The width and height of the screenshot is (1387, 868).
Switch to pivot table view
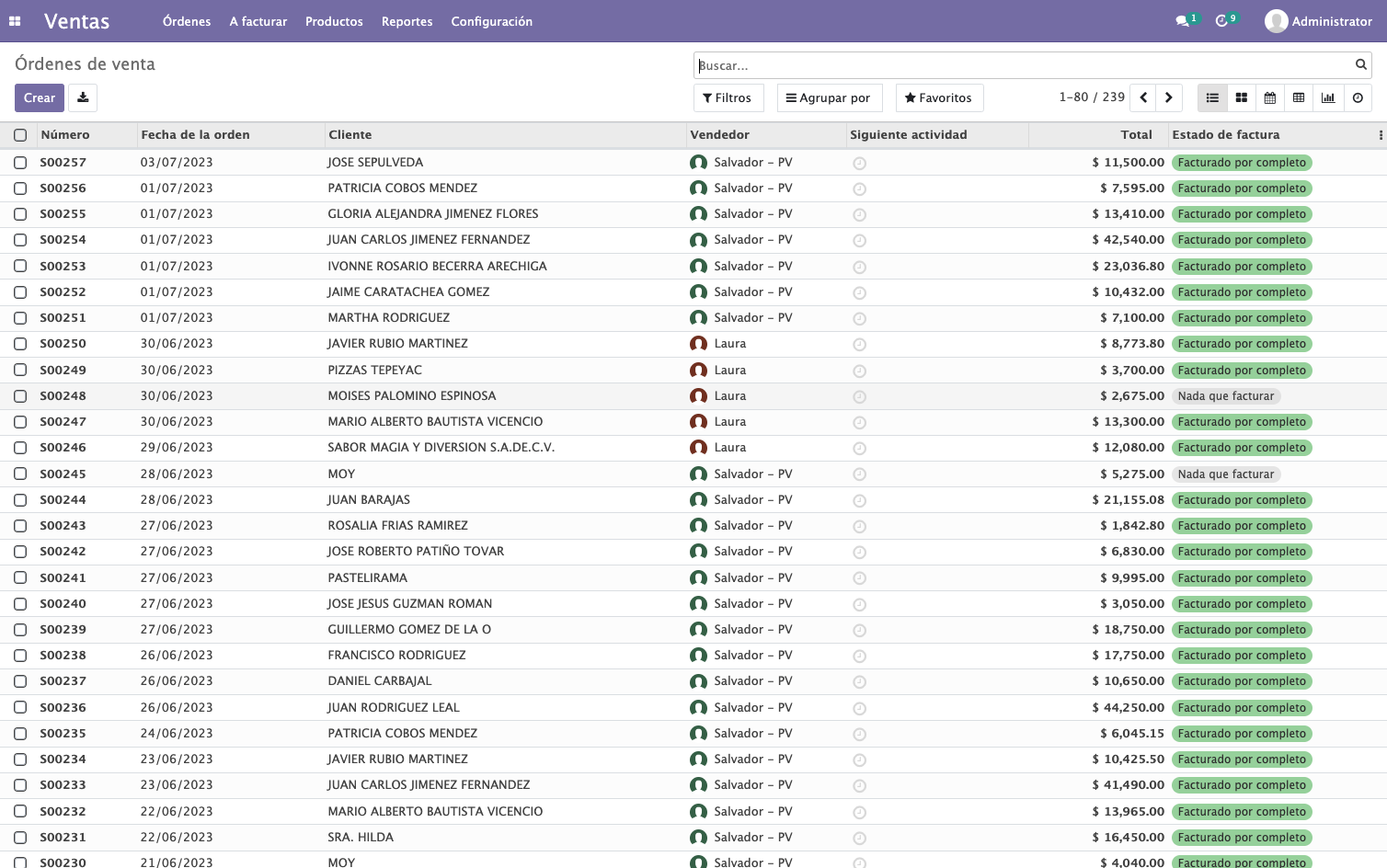point(1299,97)
